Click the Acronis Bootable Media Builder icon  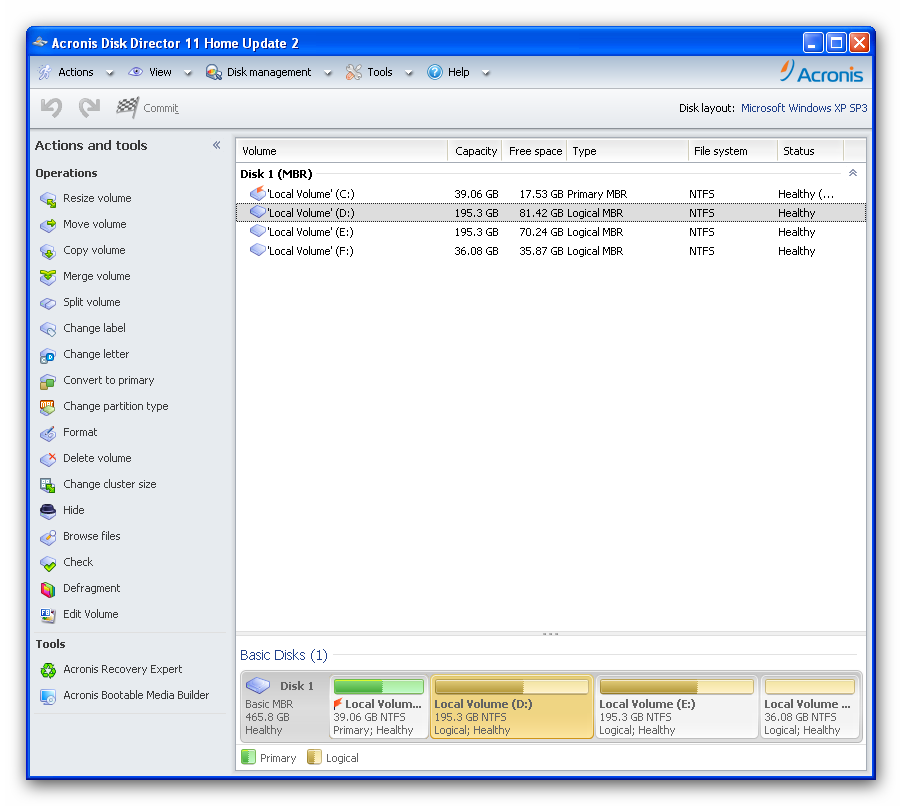pyautogui.click(x=48, y=696)
